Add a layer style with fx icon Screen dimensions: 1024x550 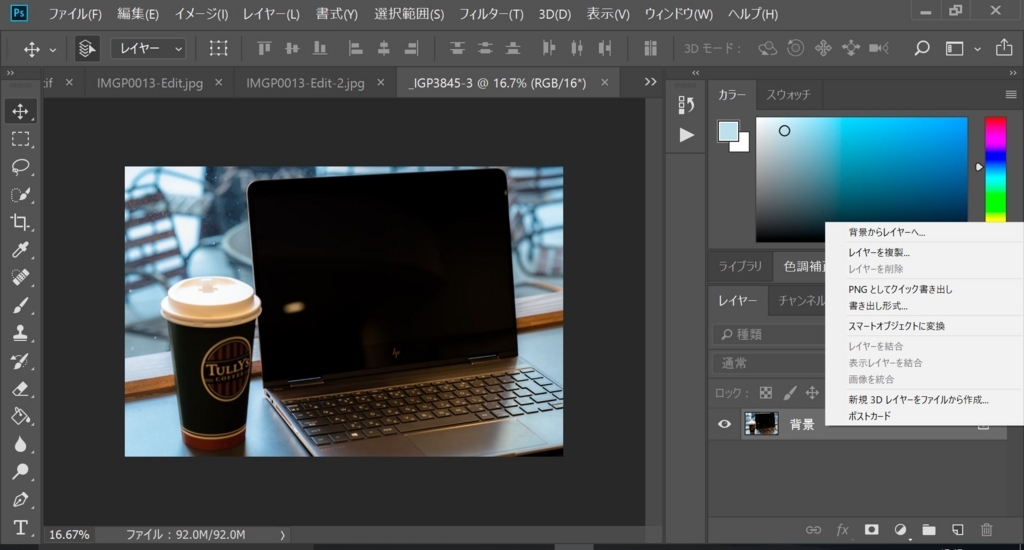(x=842, y=530)
